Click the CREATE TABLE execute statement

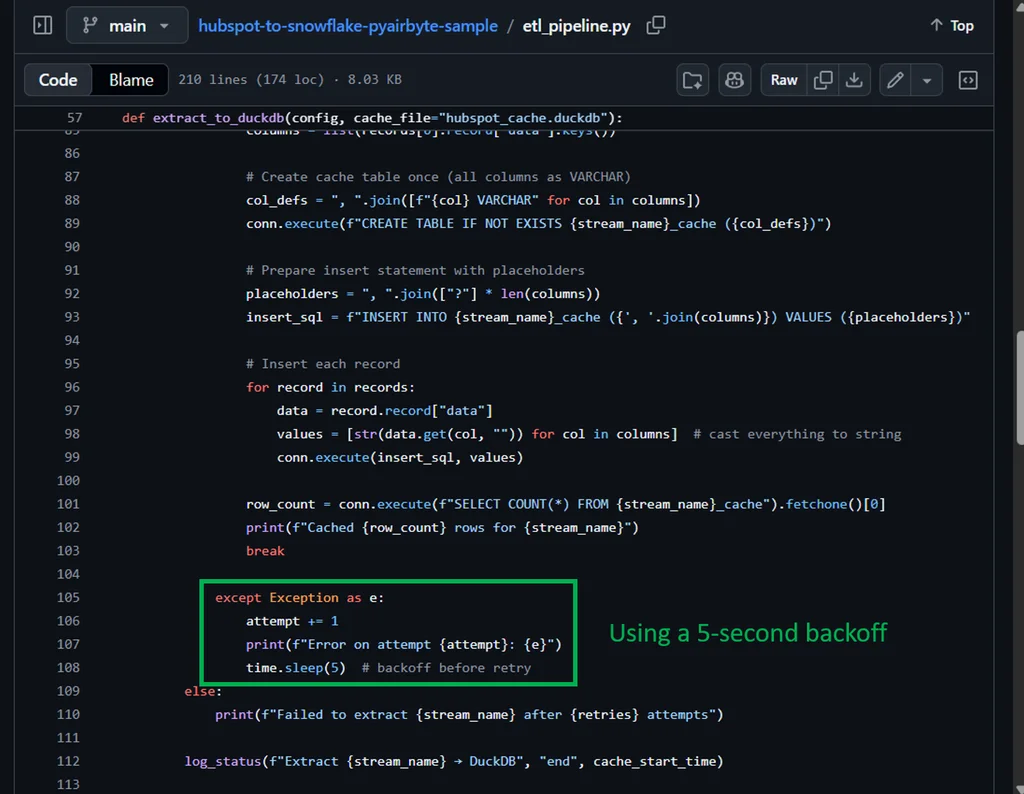pyautogui.click(x=539, y=223)
